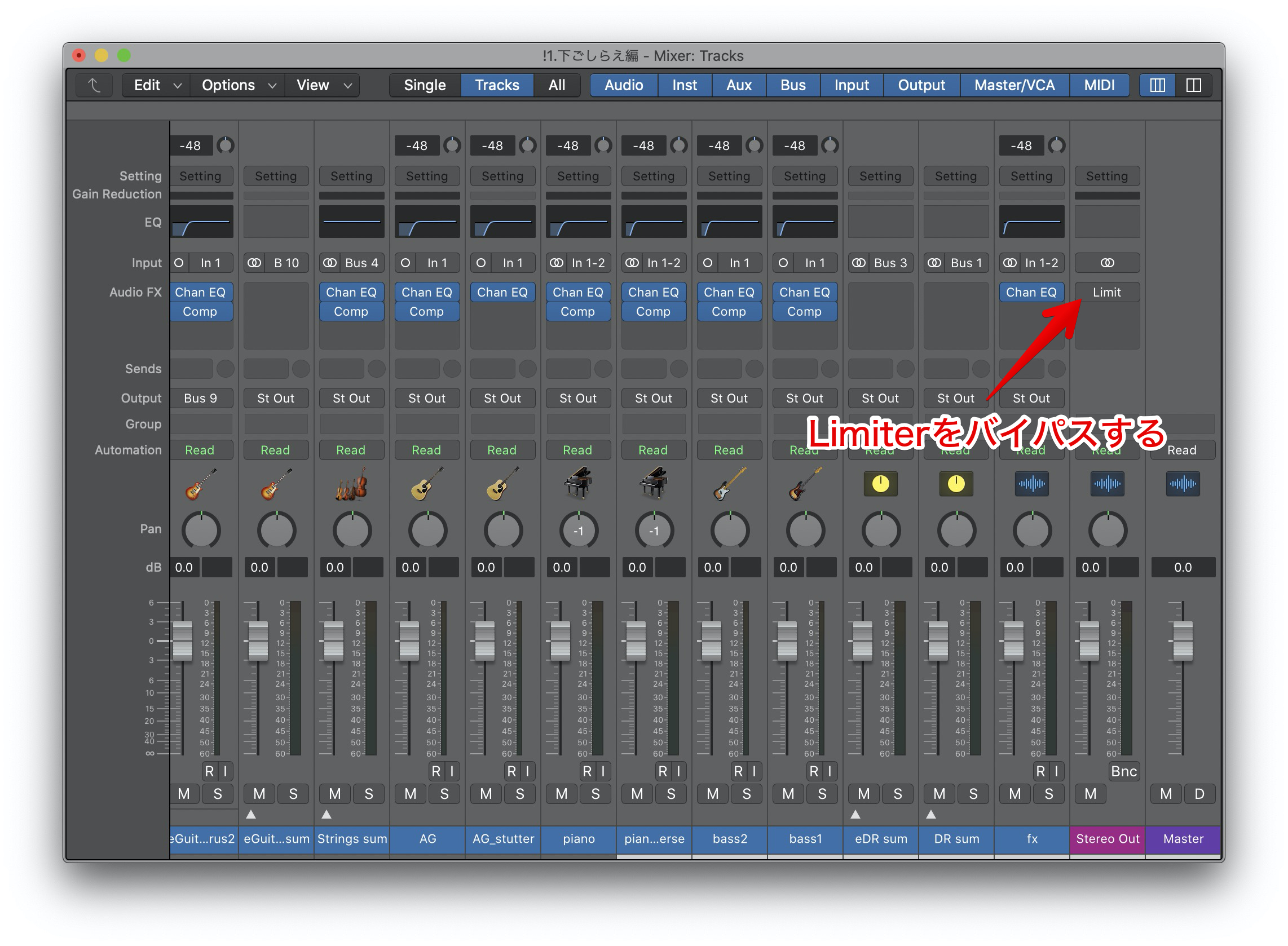The width and height of the screenshot is (1288, 946).
Task: Click the bass guitar icon on bass2 track
Action: pos(729,484)
